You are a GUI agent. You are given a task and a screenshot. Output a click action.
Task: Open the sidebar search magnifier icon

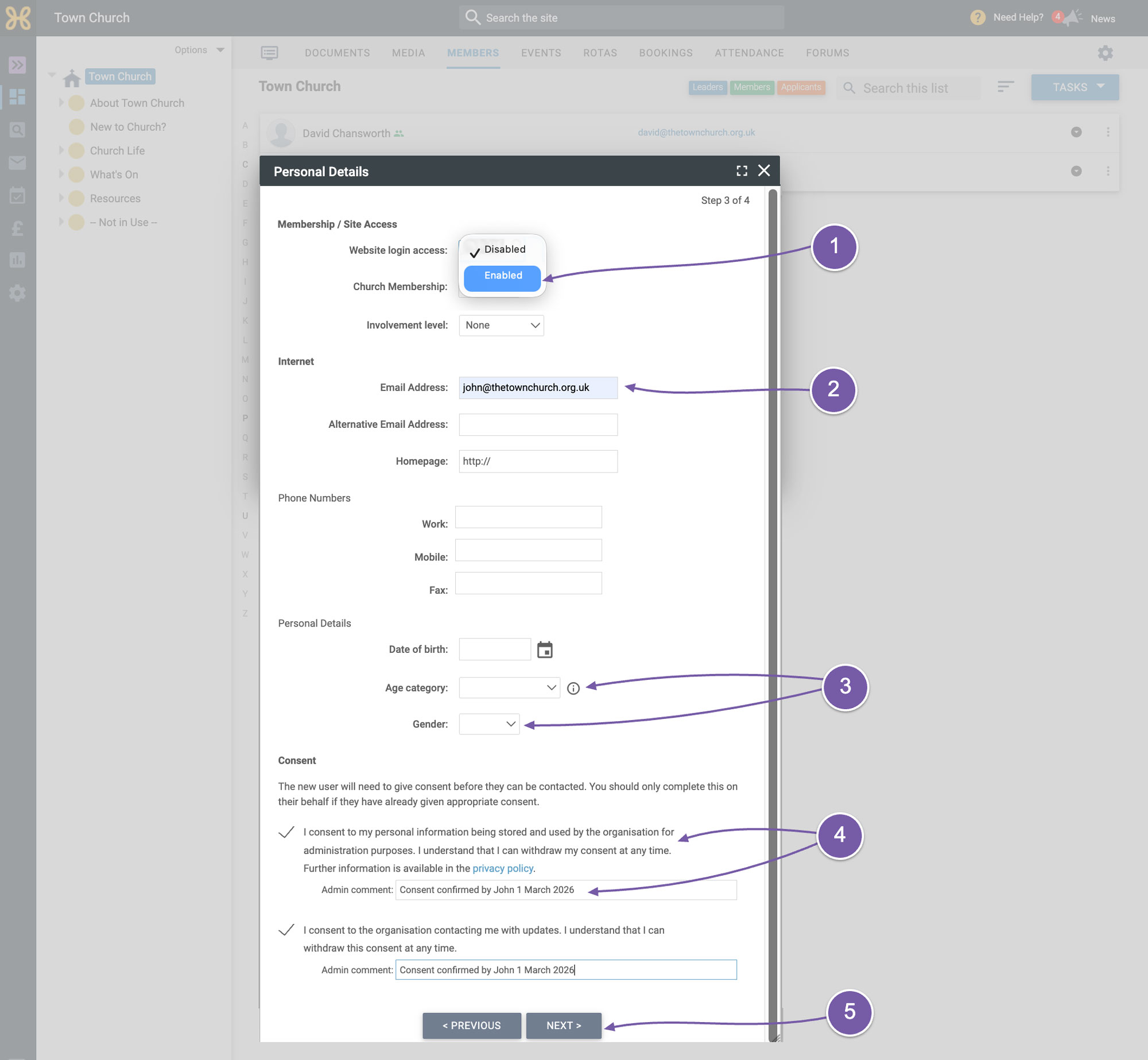17,130
